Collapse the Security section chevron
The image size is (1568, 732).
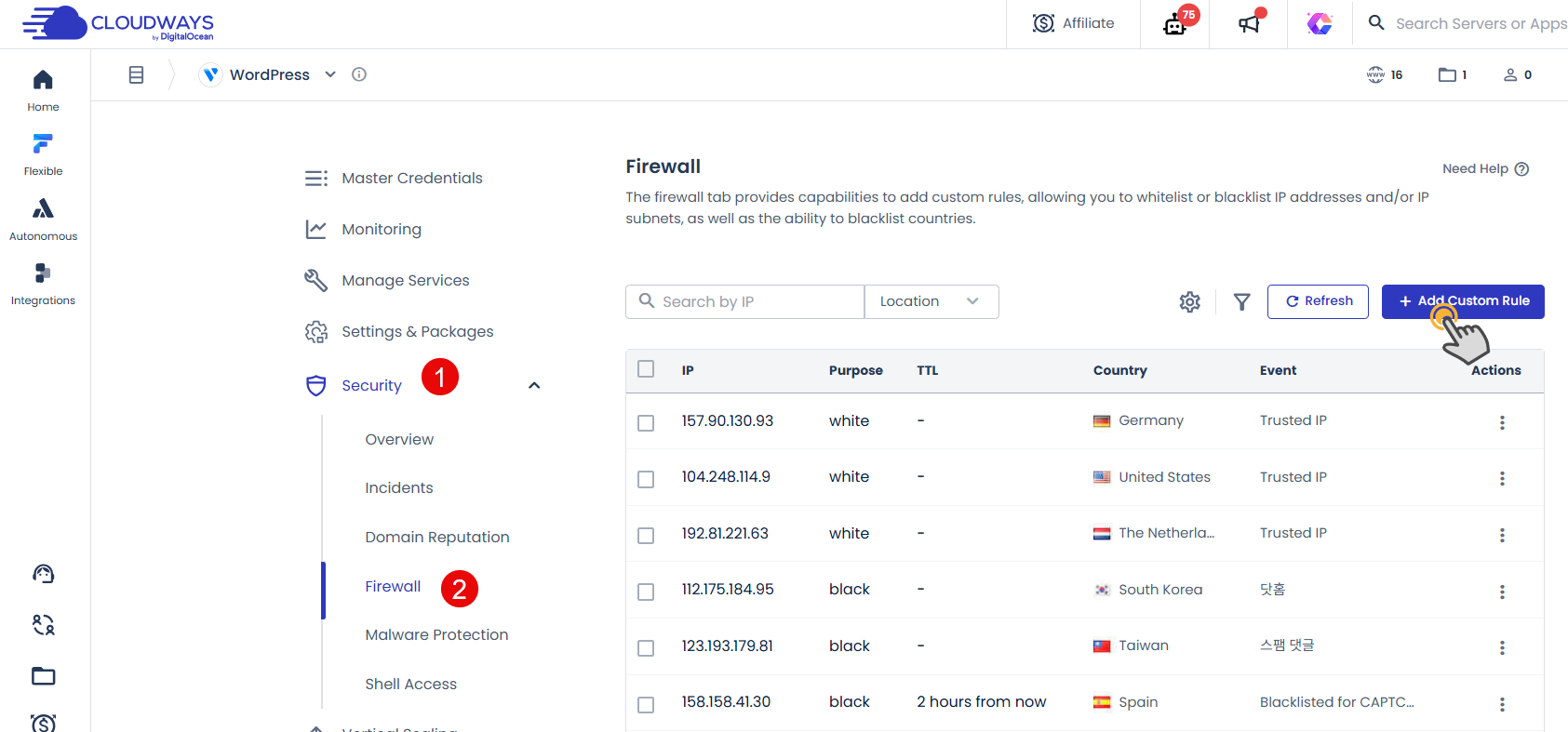point(534,385)
